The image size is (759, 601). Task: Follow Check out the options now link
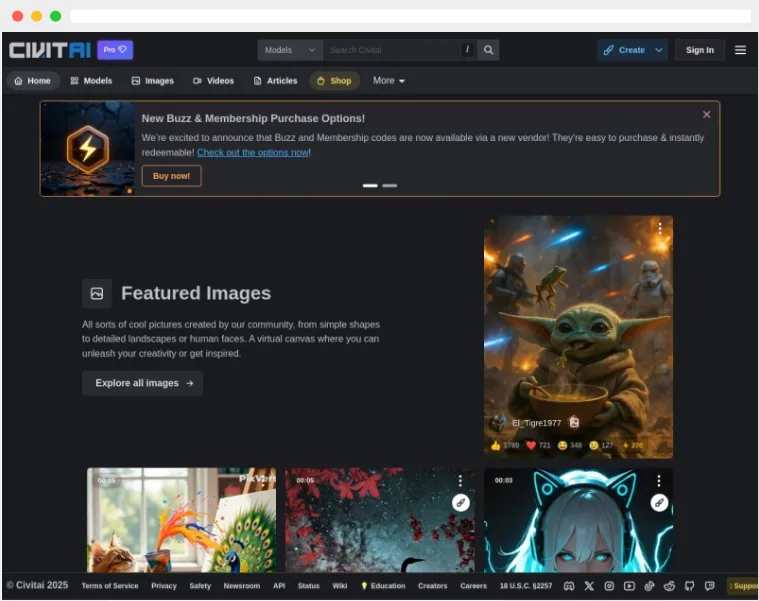[x=253, y=152]
